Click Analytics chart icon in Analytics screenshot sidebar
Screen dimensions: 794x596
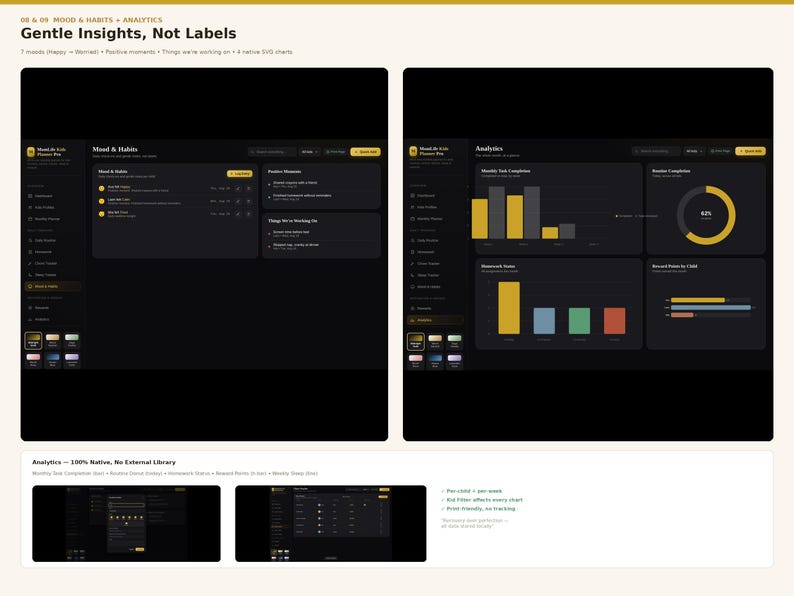point(412,320)
